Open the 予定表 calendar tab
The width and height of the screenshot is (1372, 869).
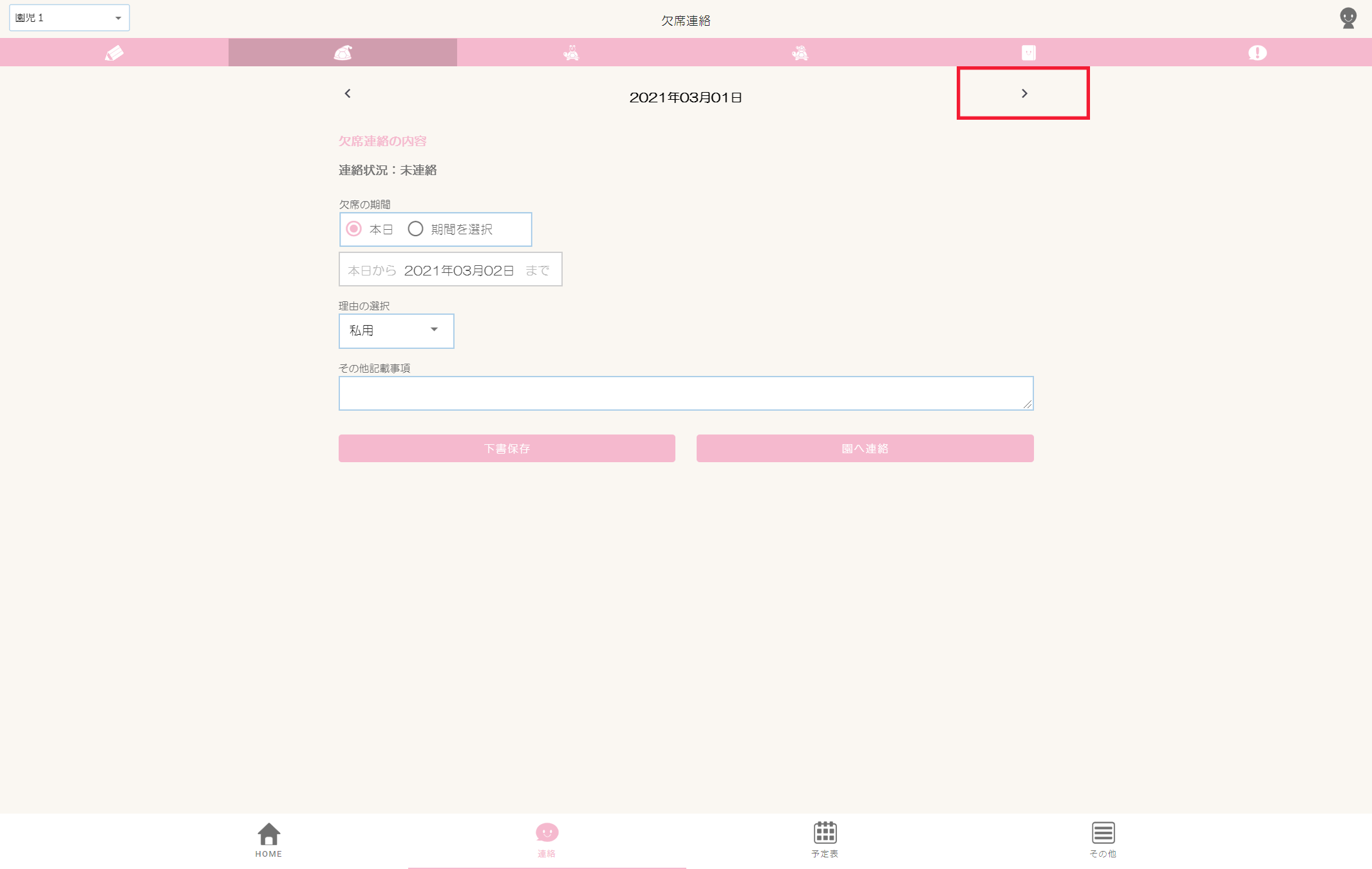pyautogui.click(x=825, y=840)
